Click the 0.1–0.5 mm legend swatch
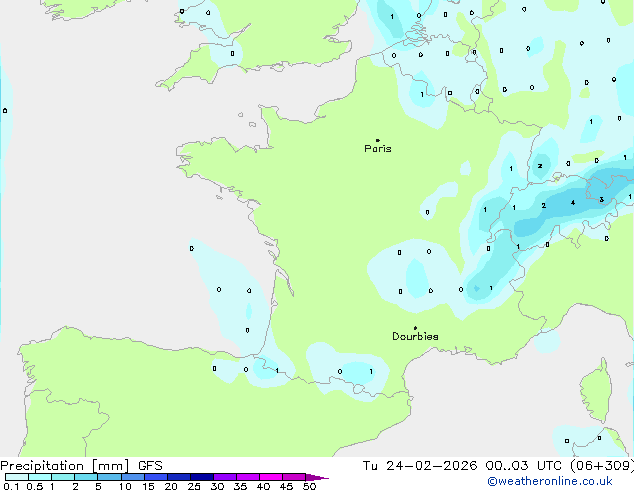The width and height of the screenshot is (634, 490). click(17, 477)
